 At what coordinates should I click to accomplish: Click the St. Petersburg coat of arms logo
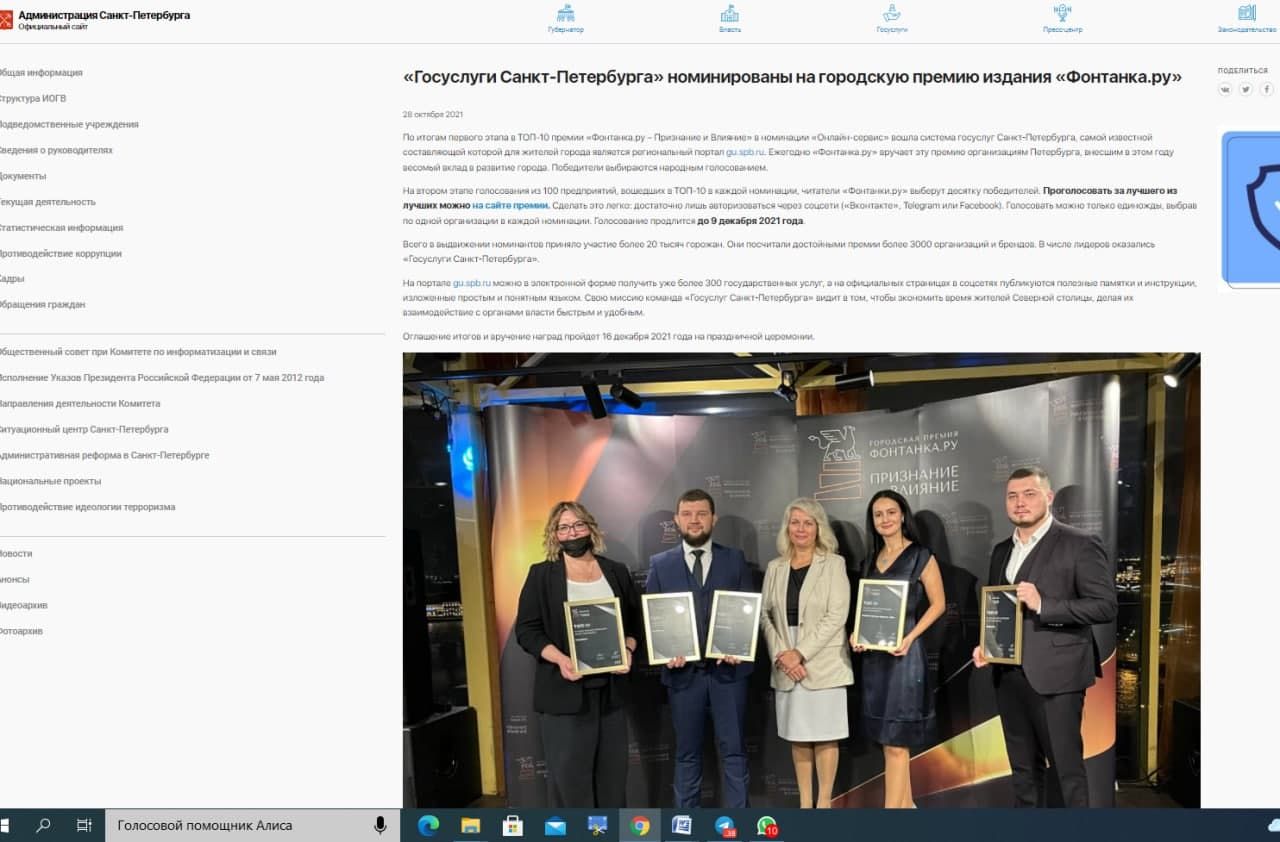[x=6, y=20]
